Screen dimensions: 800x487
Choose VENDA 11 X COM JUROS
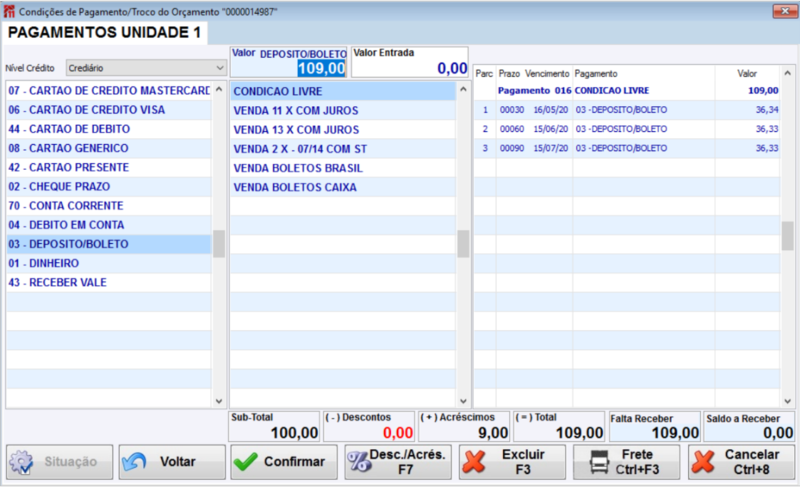[343, 111]
